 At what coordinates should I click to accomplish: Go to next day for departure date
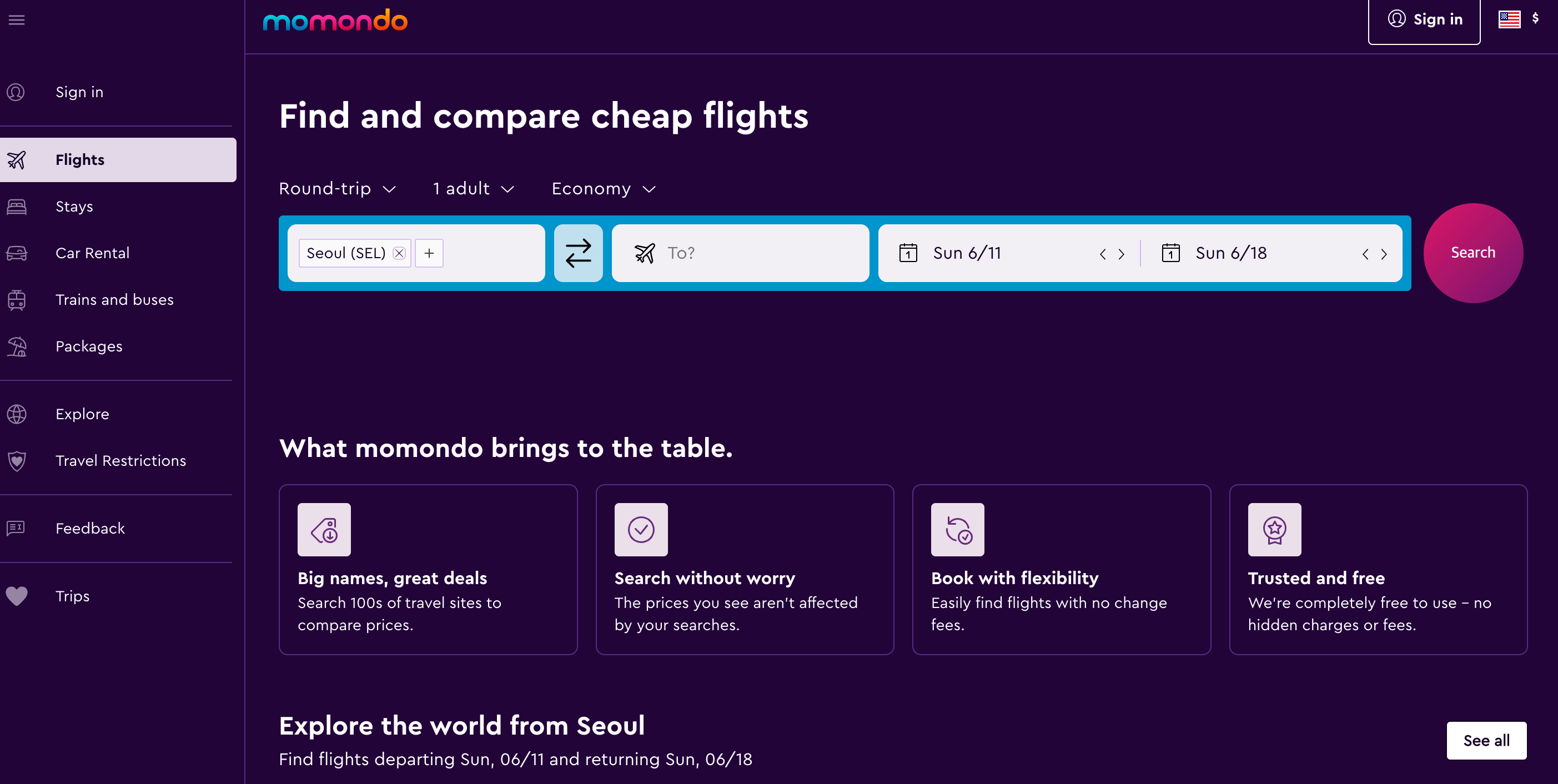[1122, 254]
